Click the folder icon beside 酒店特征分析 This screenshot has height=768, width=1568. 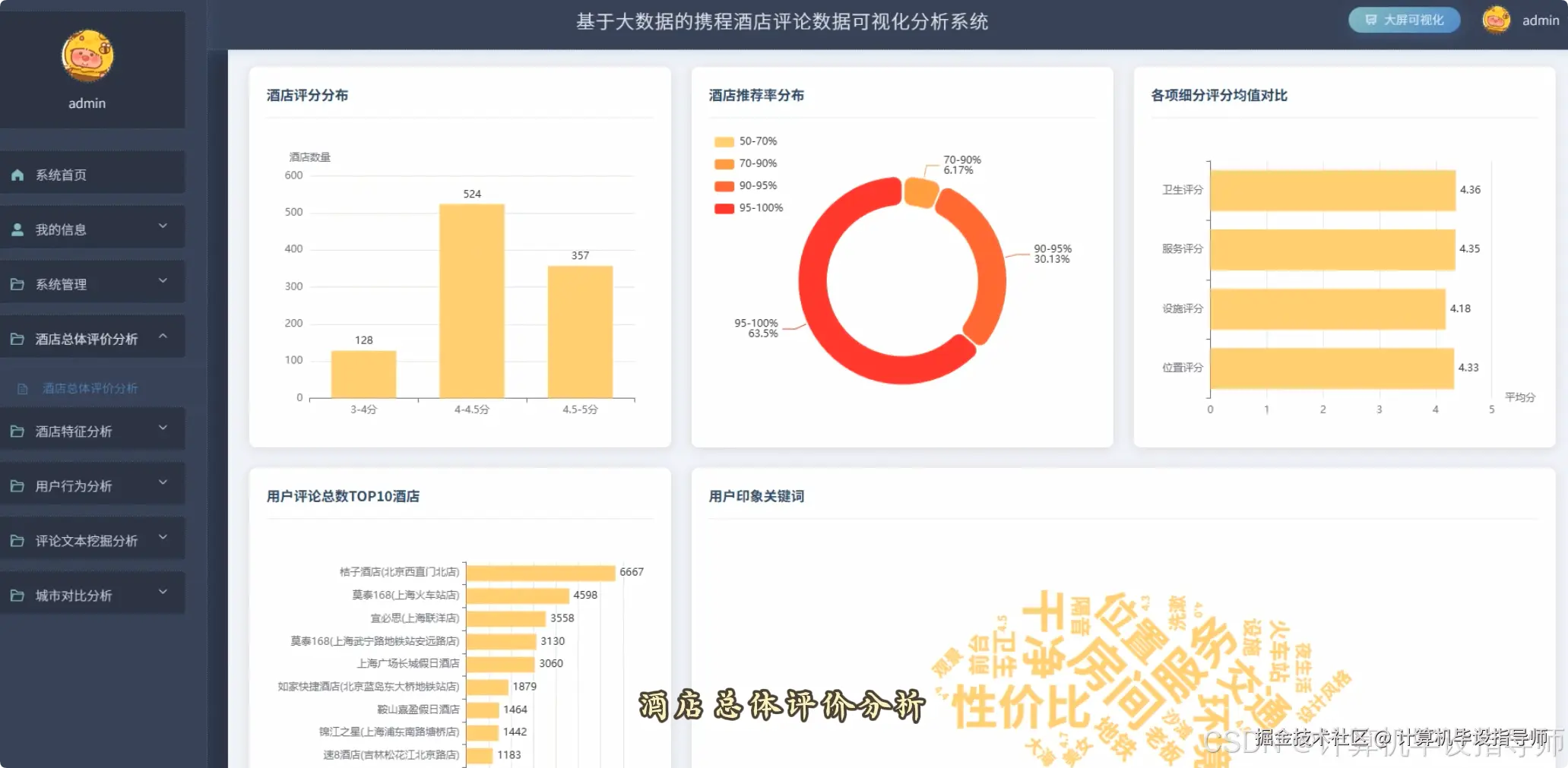(17, 431)
